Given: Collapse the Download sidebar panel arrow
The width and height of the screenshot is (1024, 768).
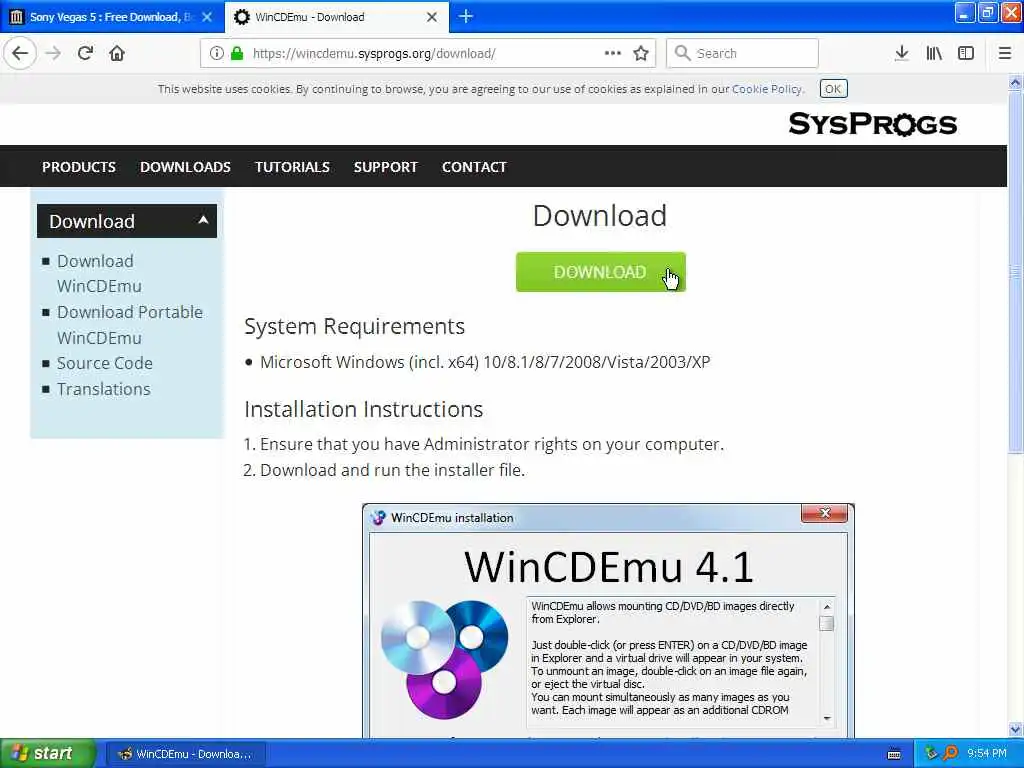Looking at the screenshot, I should pyautogui.click(x=203, y=220).
